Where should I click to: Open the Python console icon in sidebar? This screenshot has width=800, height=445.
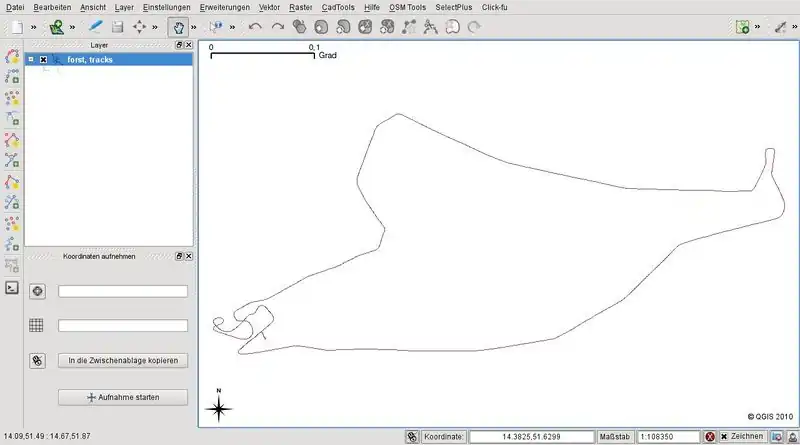tap(12, 287)
